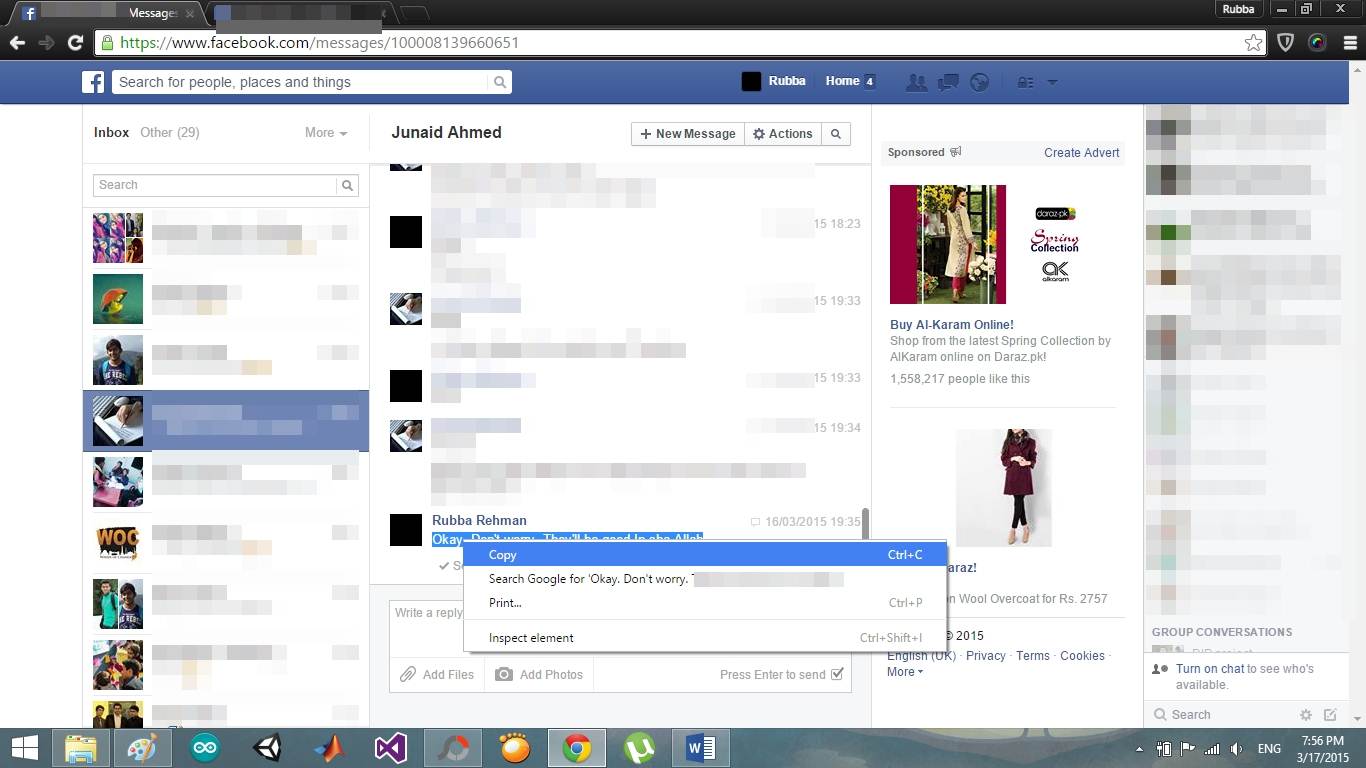Click the Al-Karam ad image
This screenshot has width=1366, height=768.
948,244
